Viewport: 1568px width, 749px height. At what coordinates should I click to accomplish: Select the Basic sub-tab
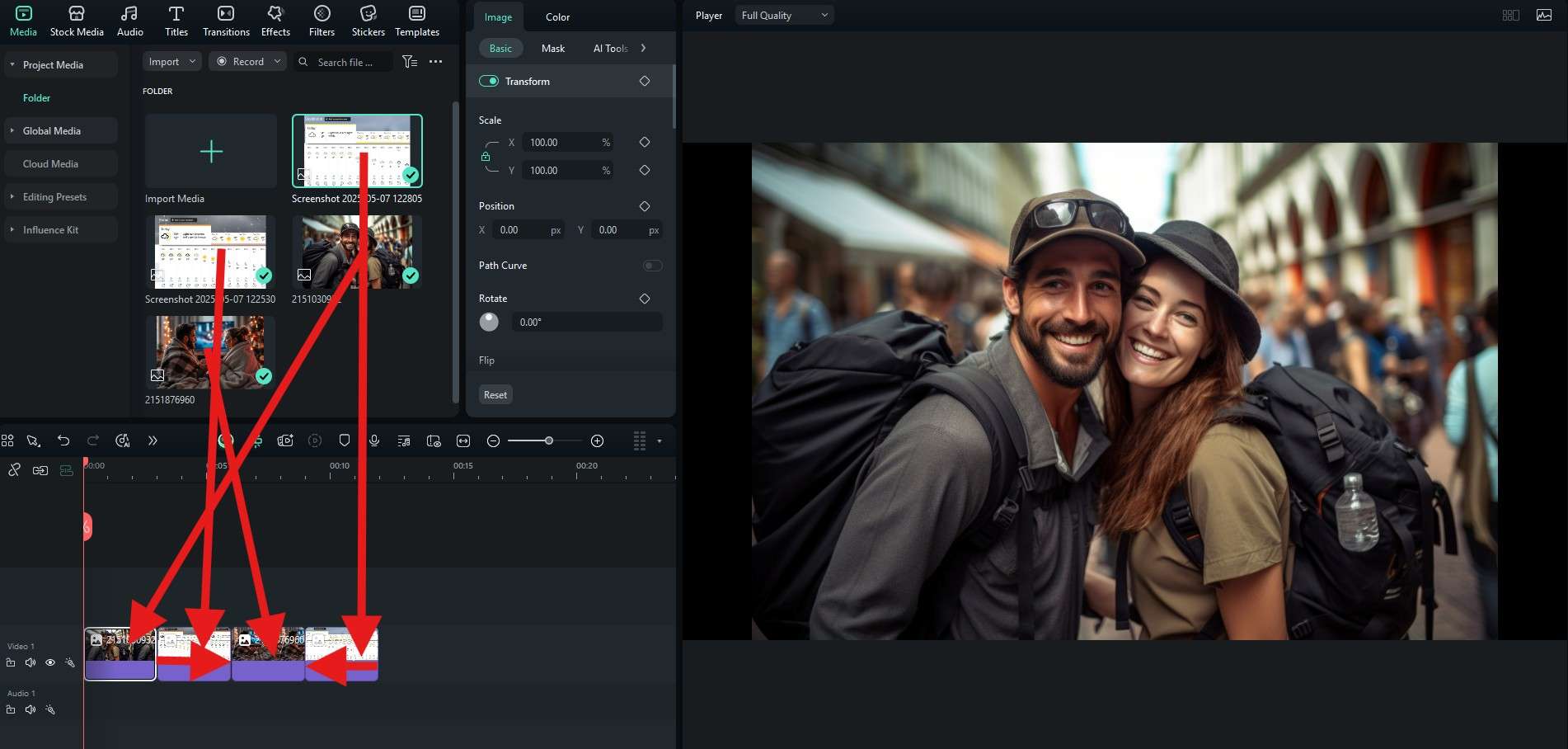(x=500, y=49)
